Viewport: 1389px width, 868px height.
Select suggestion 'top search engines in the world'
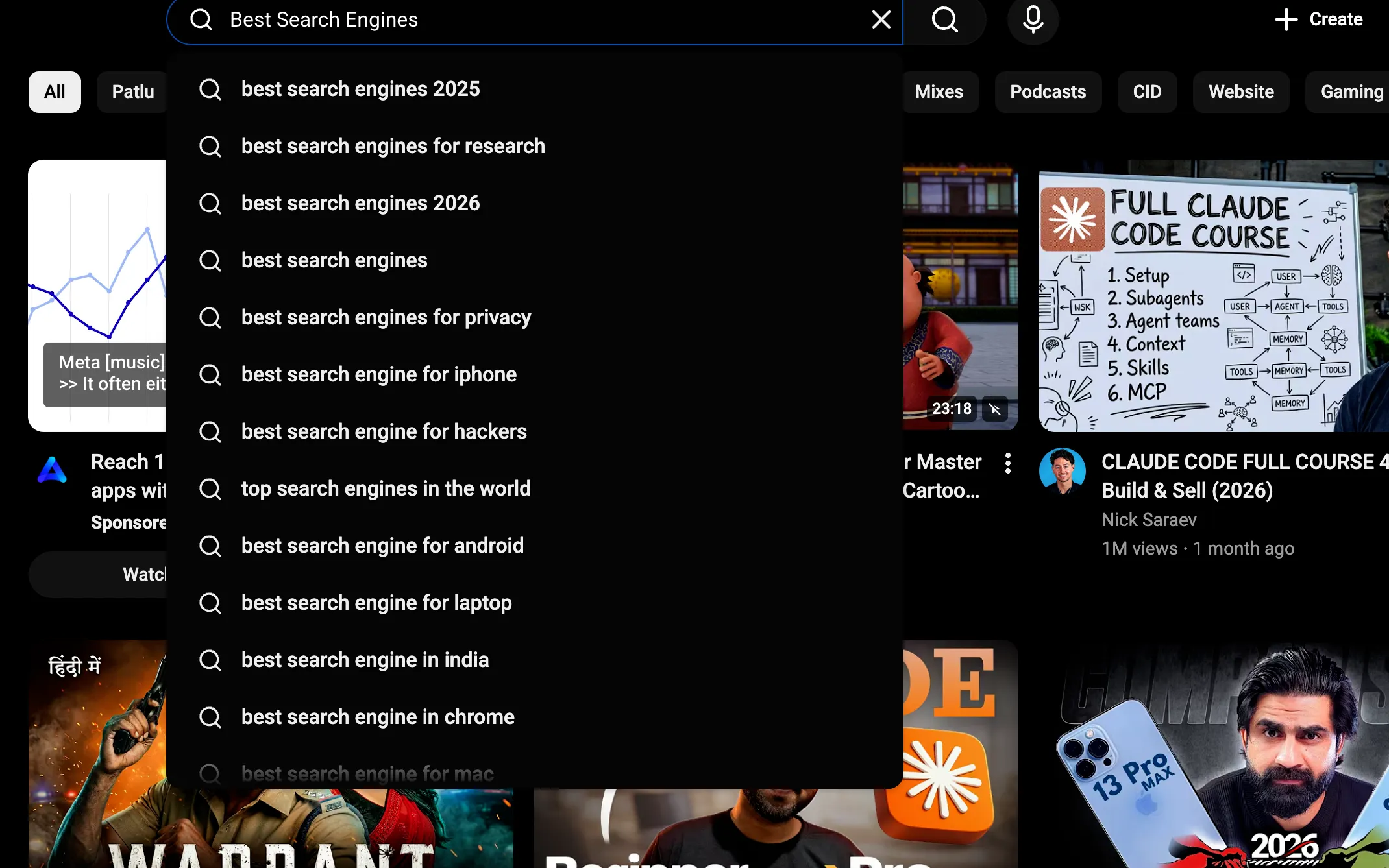(386, 488)
